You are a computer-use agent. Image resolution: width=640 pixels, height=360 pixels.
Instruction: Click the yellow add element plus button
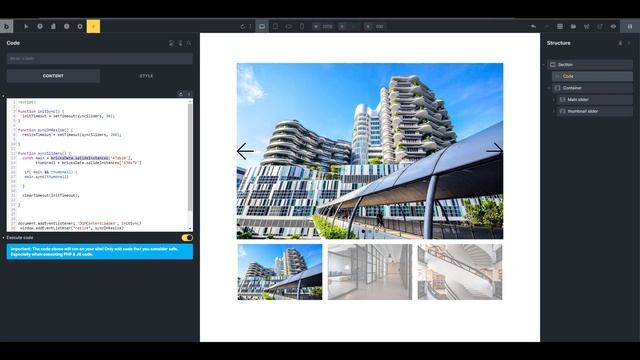tap(93, 27)
